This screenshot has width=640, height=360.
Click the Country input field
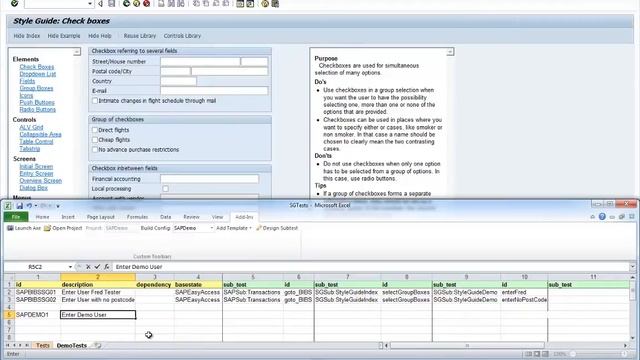178,81
